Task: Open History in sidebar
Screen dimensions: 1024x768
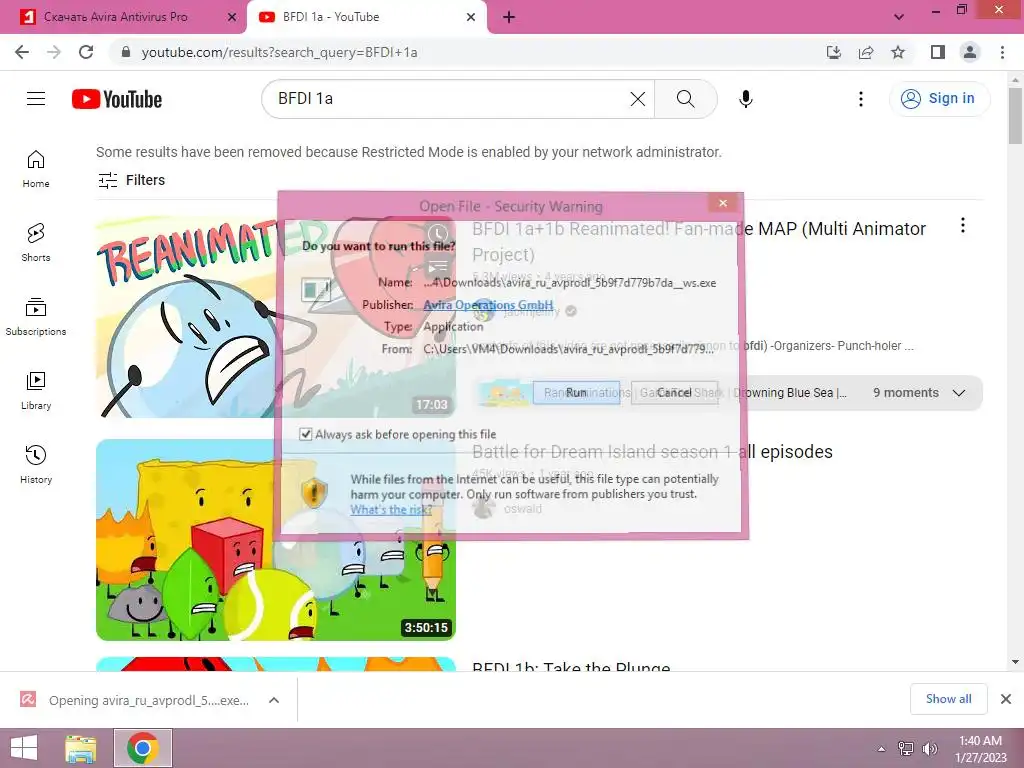Action: [x=36, y=464]
